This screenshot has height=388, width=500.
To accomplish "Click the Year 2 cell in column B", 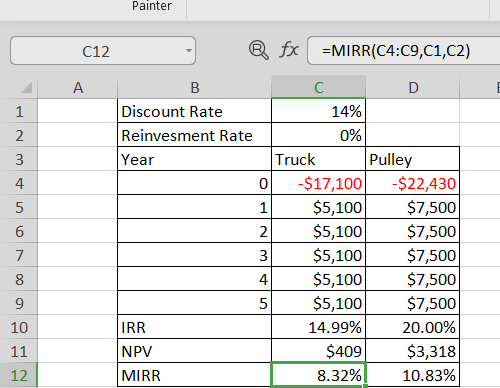I will pyautogui.click(x=195, y=231).
